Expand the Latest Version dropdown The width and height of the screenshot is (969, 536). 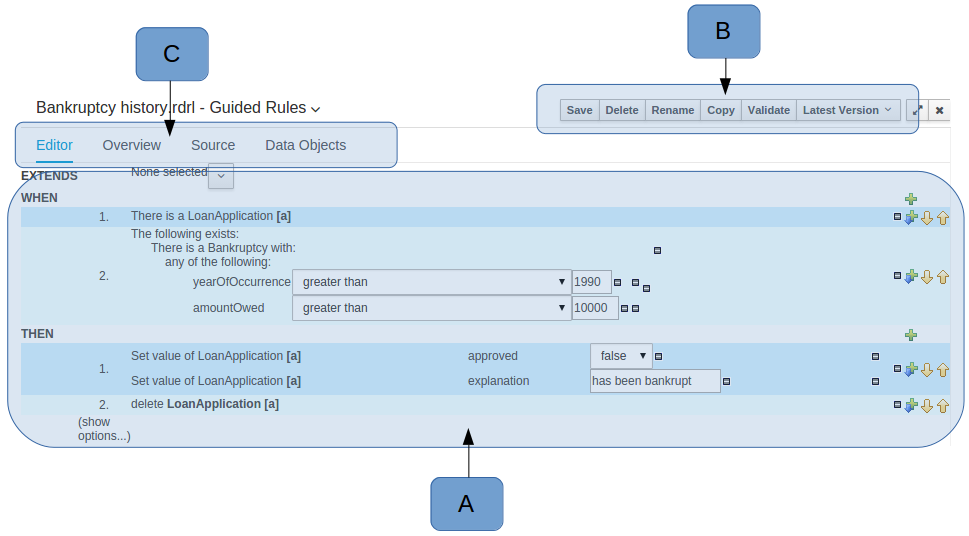(x=847, y=110)
